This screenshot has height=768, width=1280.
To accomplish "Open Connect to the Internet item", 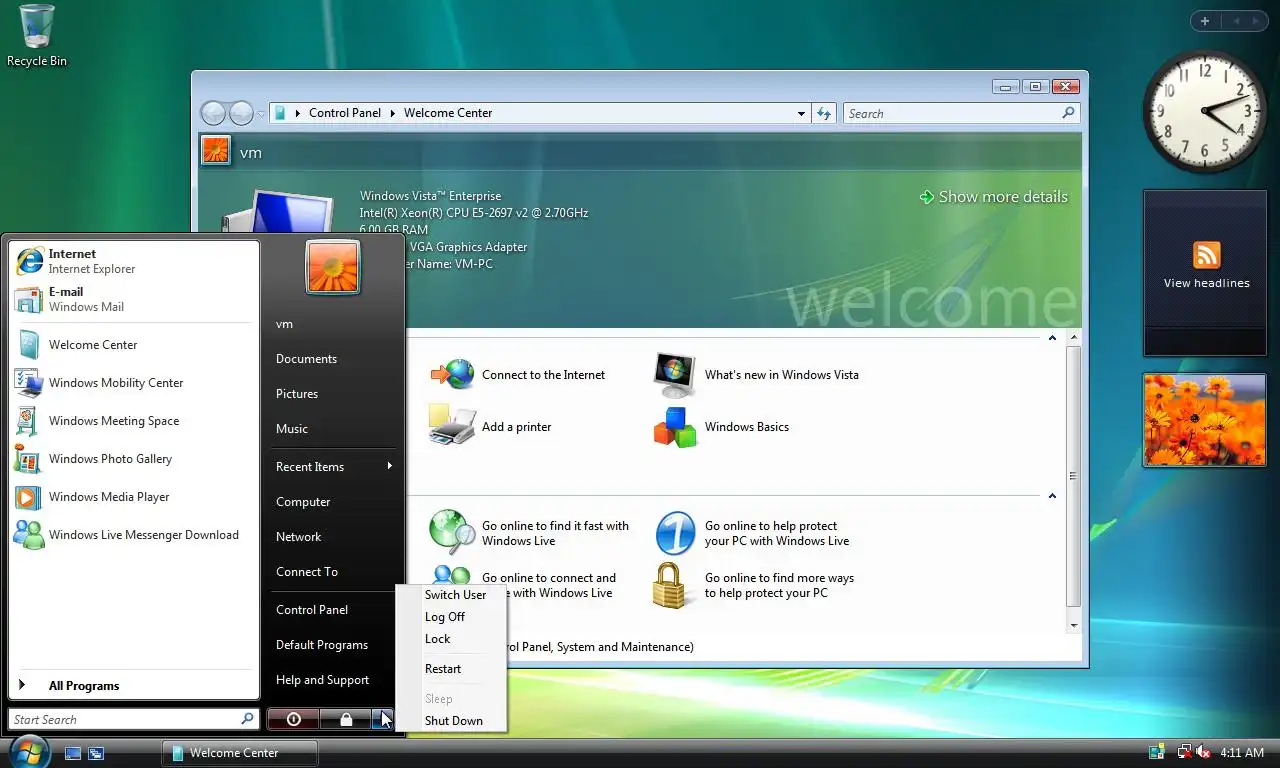I will click(518, 375).
